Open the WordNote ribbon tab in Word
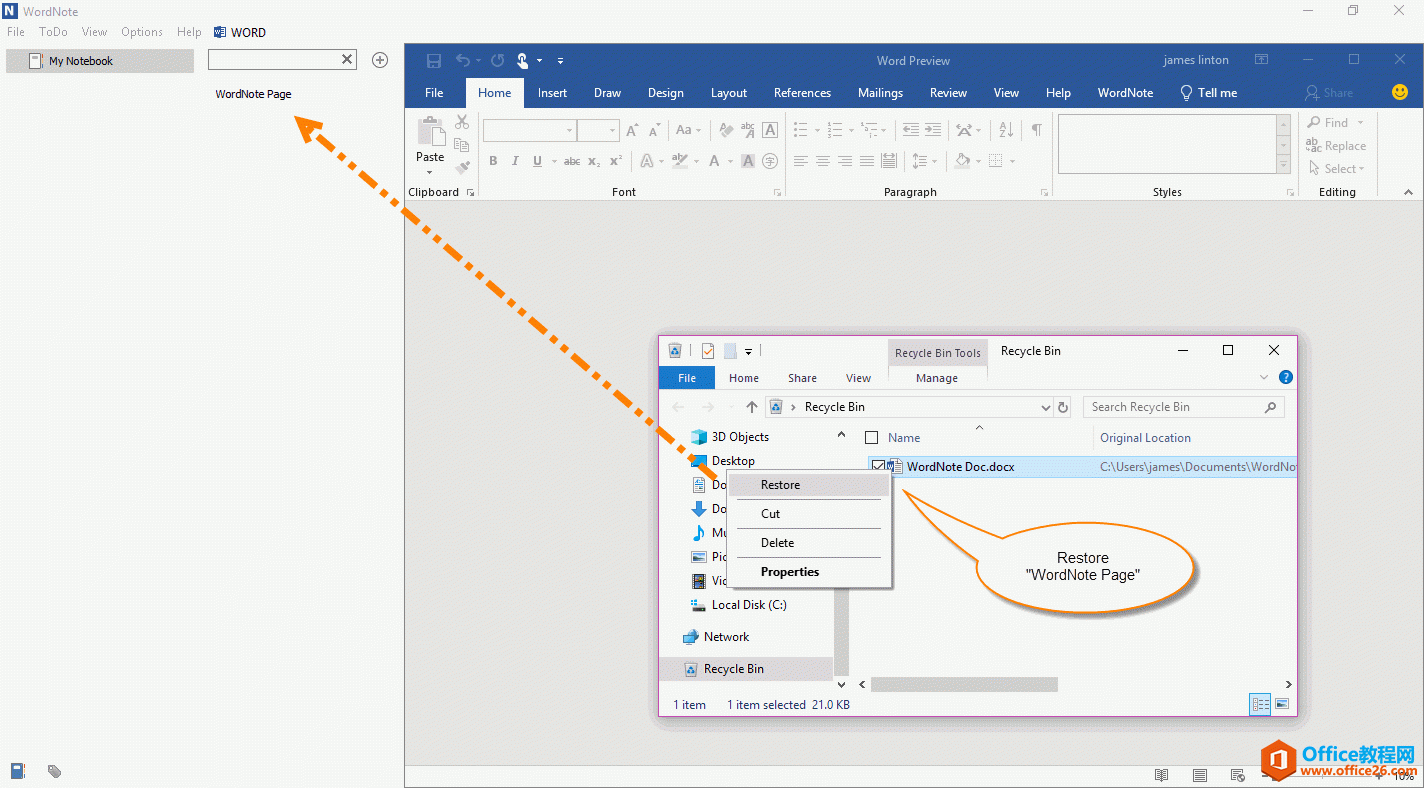The height and width of the screenshot is (788, 1424). pyautogui.click(x=1125, y=93)
